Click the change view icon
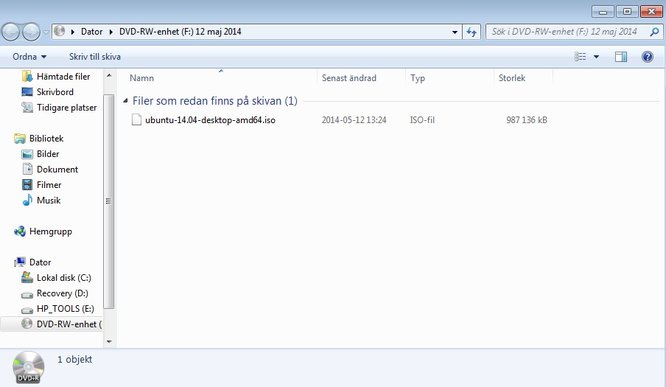The width and height of the screenshot is (666, 387). pyautogui.click(x=580, y=56)
